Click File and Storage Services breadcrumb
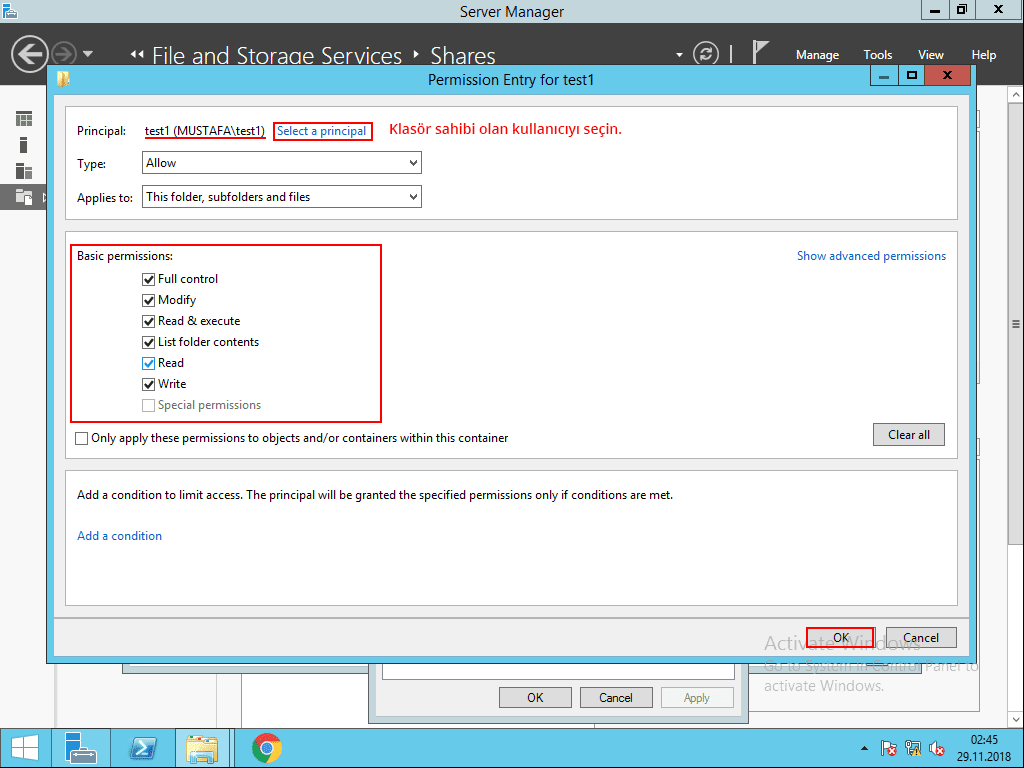 (277, 56)
